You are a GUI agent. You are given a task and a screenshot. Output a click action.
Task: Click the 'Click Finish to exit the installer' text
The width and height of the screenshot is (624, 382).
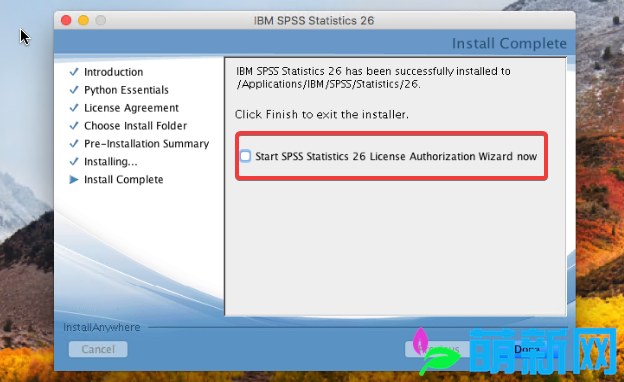tap(322, 115)
